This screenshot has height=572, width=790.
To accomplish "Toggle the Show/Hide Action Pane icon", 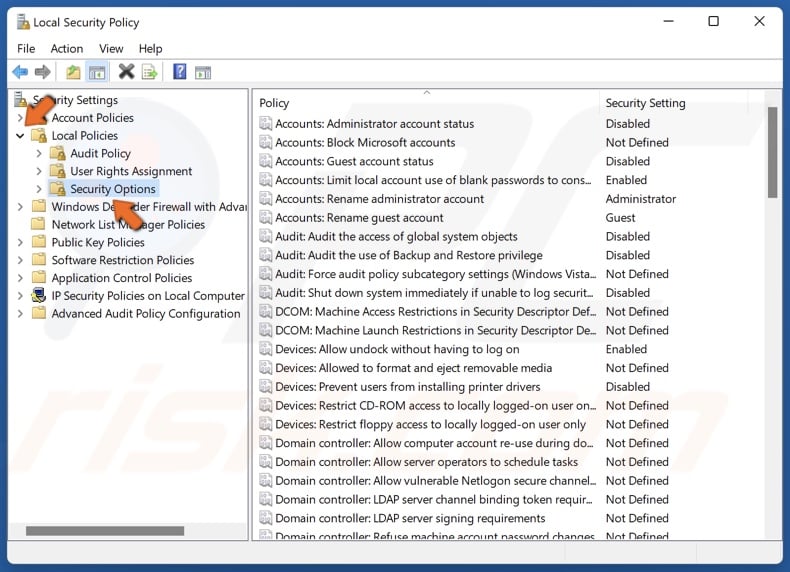I will pyautogui.click(x=203, y=73).
